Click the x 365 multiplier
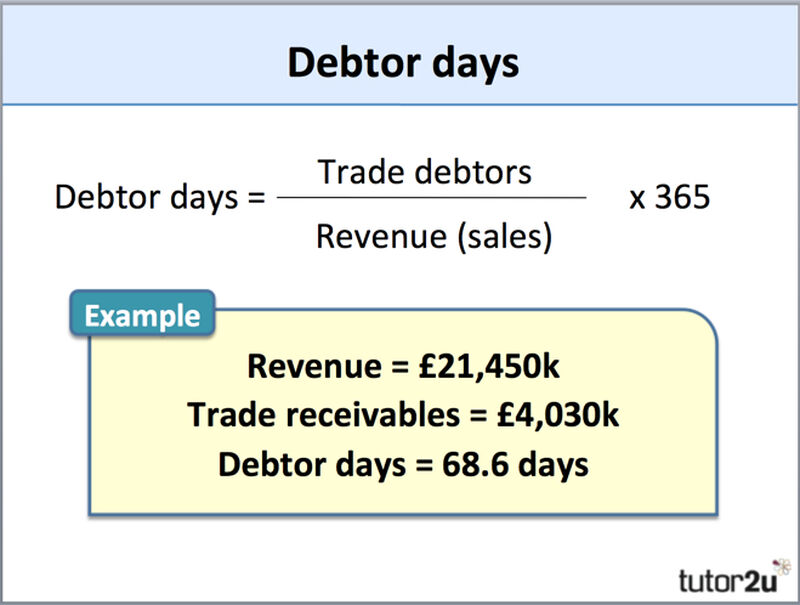The image size is (800, 605). 669,196
